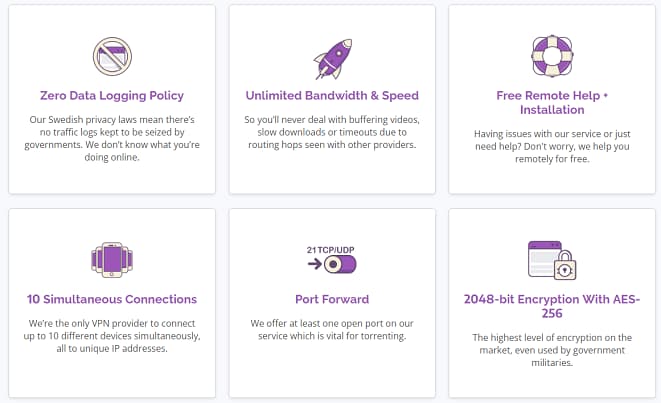Click the open port torrenting description

click(x=332, y=331)
